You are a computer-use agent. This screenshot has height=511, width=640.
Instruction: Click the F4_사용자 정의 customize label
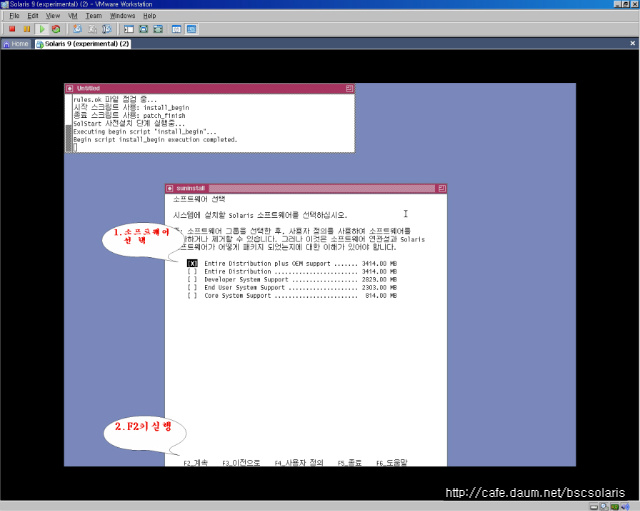299,463
